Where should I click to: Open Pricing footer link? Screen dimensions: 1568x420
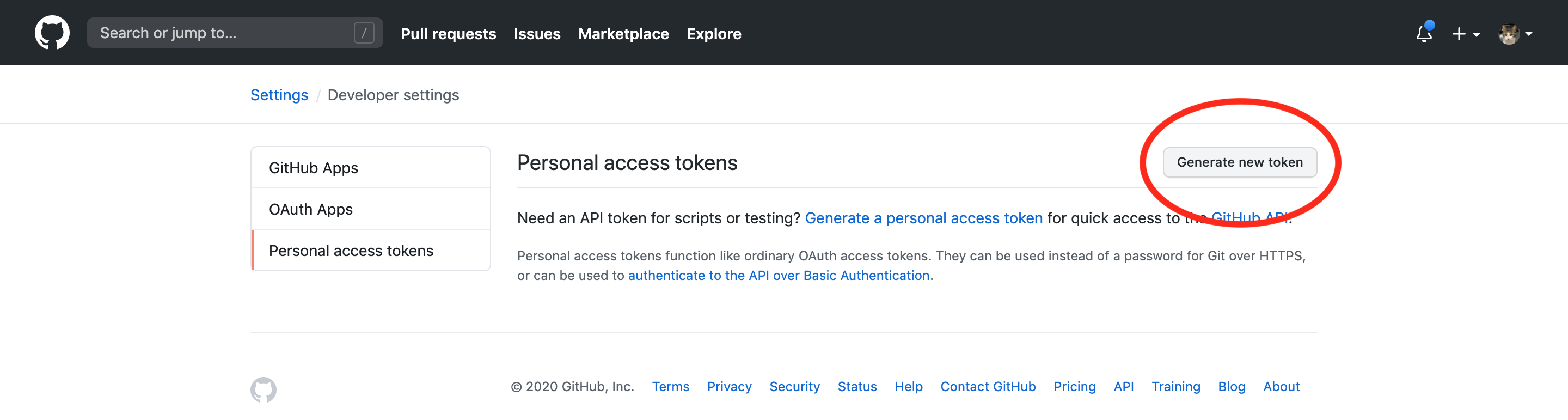pos(1074,387)
